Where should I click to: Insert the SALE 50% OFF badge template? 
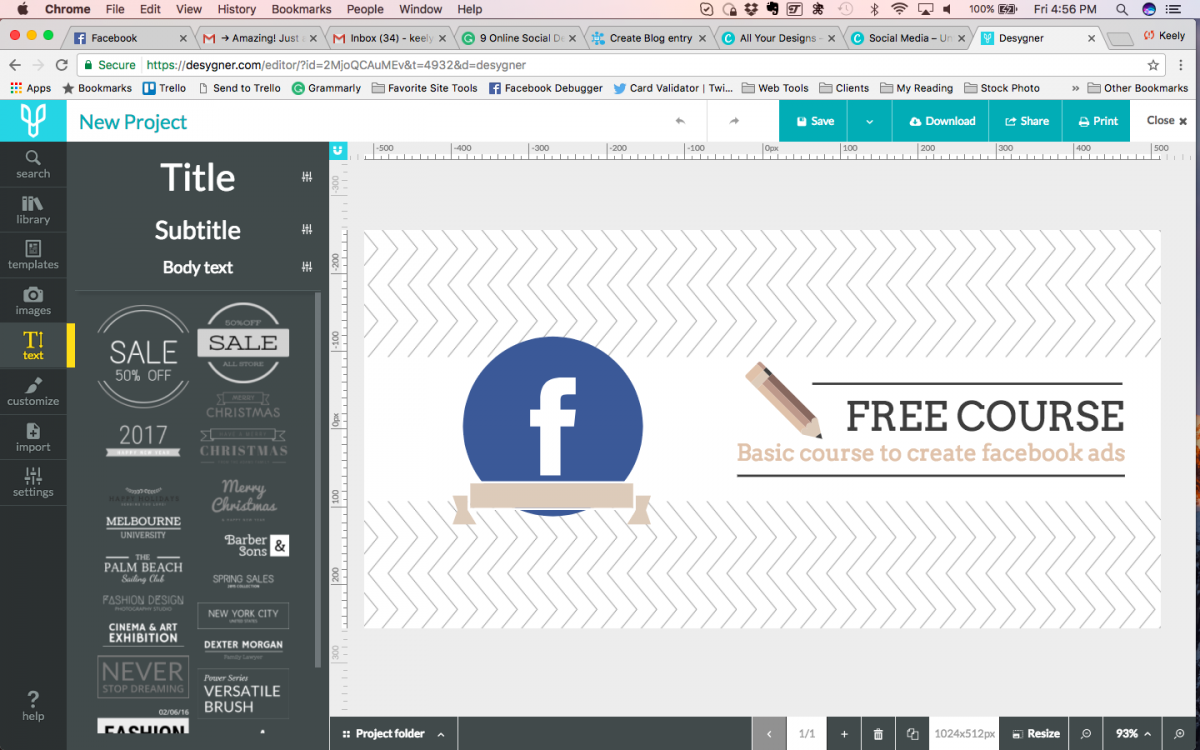coord(142,357)
